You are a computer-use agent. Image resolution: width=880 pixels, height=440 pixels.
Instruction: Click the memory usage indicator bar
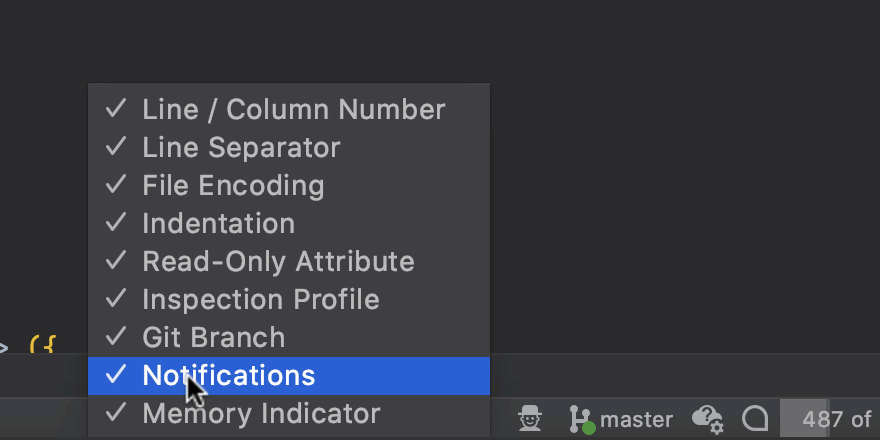coord(828,419)
